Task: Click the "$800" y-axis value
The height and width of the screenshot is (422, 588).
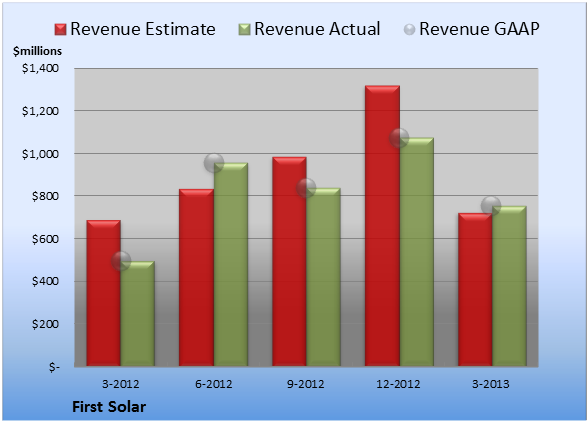Action: [x=45, y=196]
